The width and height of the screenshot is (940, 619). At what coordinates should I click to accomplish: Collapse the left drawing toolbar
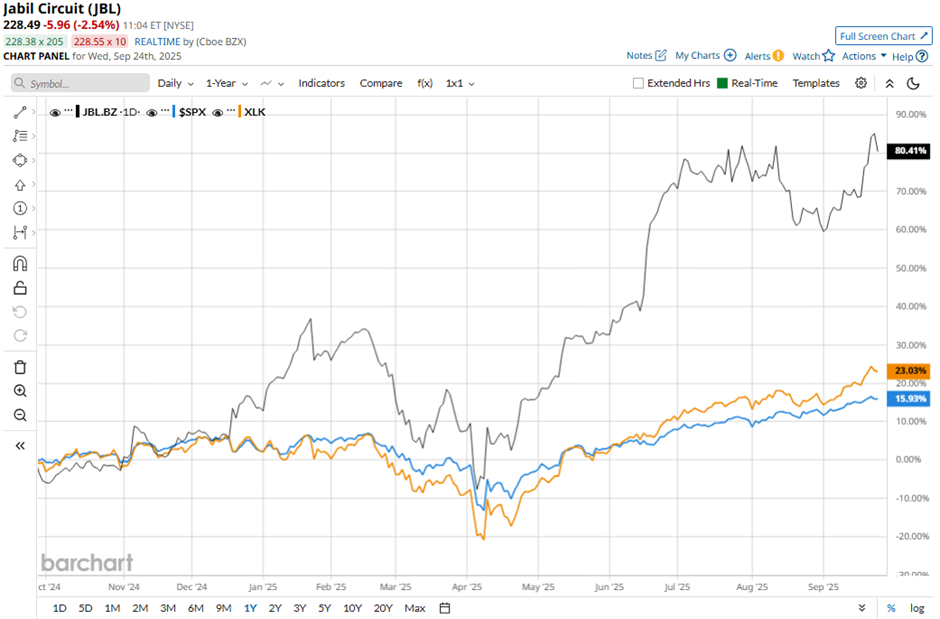coord(20,445)
